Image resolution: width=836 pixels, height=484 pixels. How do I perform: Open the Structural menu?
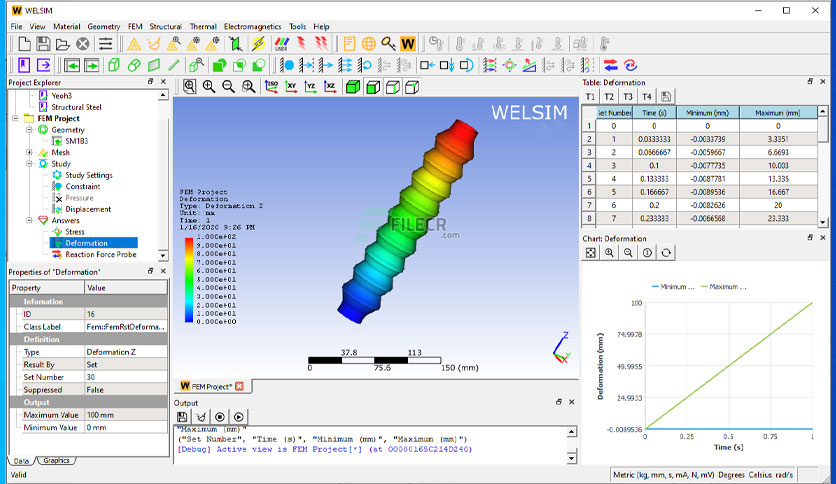click(x=165, y=26)
